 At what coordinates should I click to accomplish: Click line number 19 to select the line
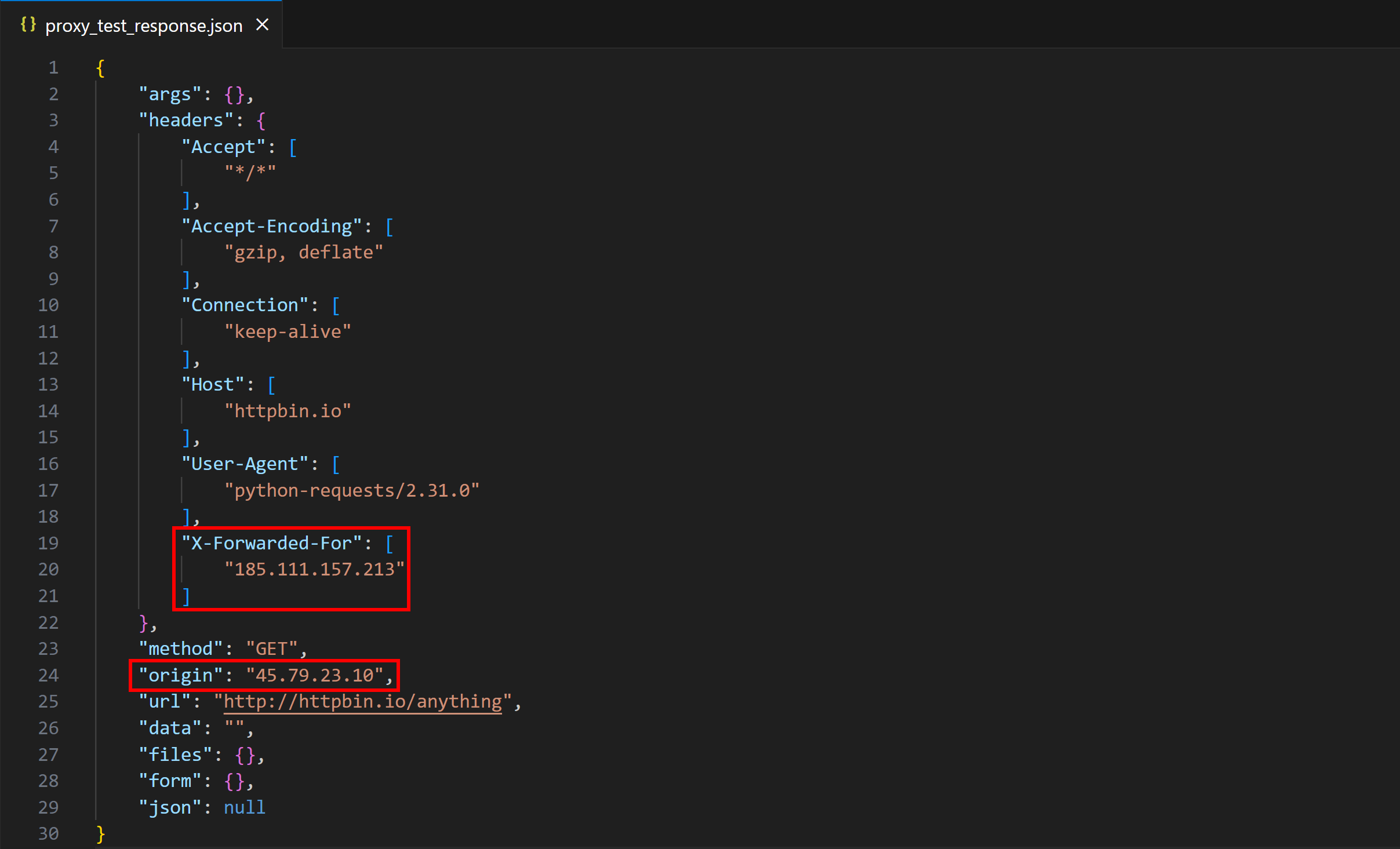pos(49,542)
